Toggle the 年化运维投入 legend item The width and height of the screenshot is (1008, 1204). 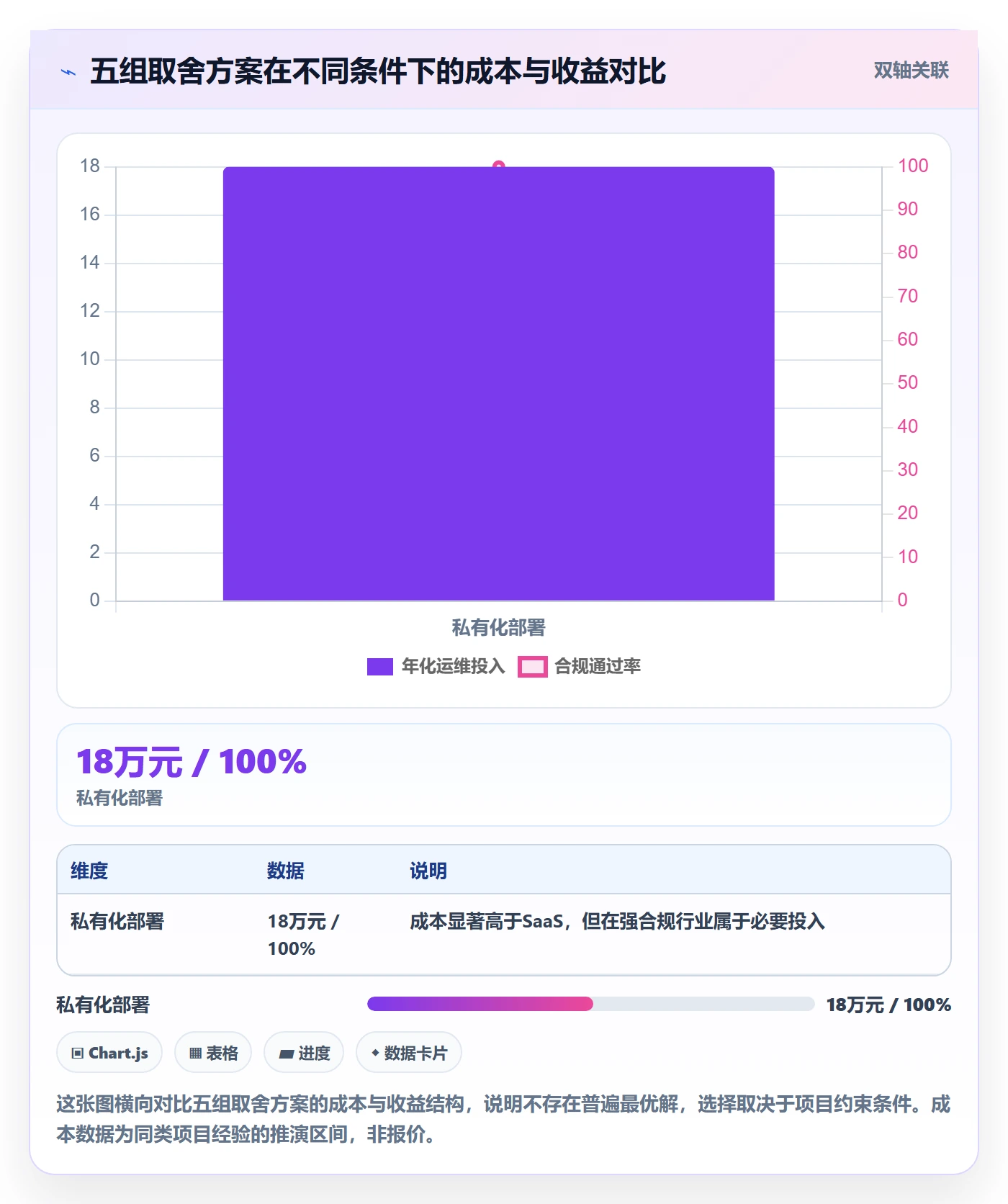tap(436, 667)
